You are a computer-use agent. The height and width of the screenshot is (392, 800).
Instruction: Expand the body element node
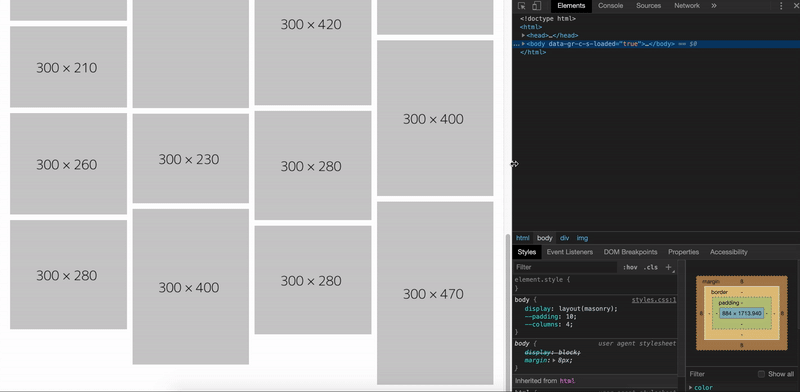523,44
